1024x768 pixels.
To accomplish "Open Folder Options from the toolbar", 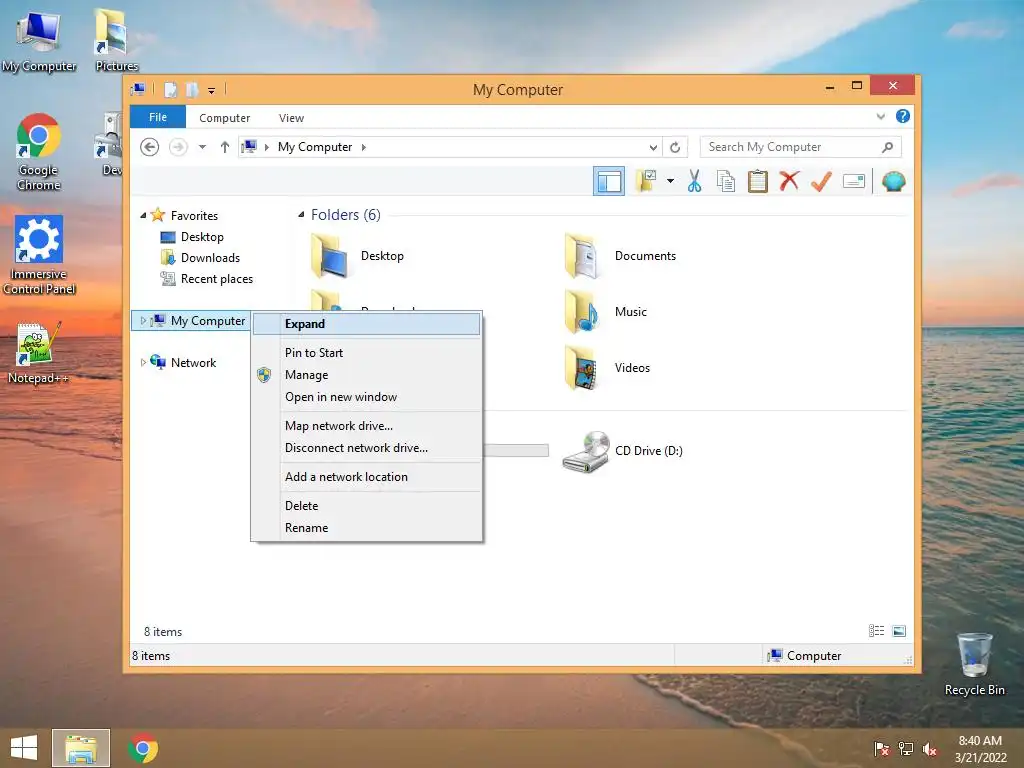I will [x=646, y=182].
